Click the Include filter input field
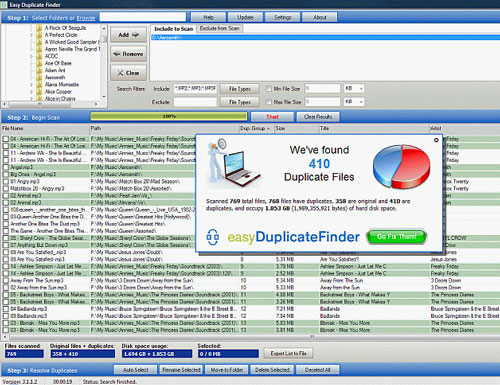The image size is (500, 385). 195,89
